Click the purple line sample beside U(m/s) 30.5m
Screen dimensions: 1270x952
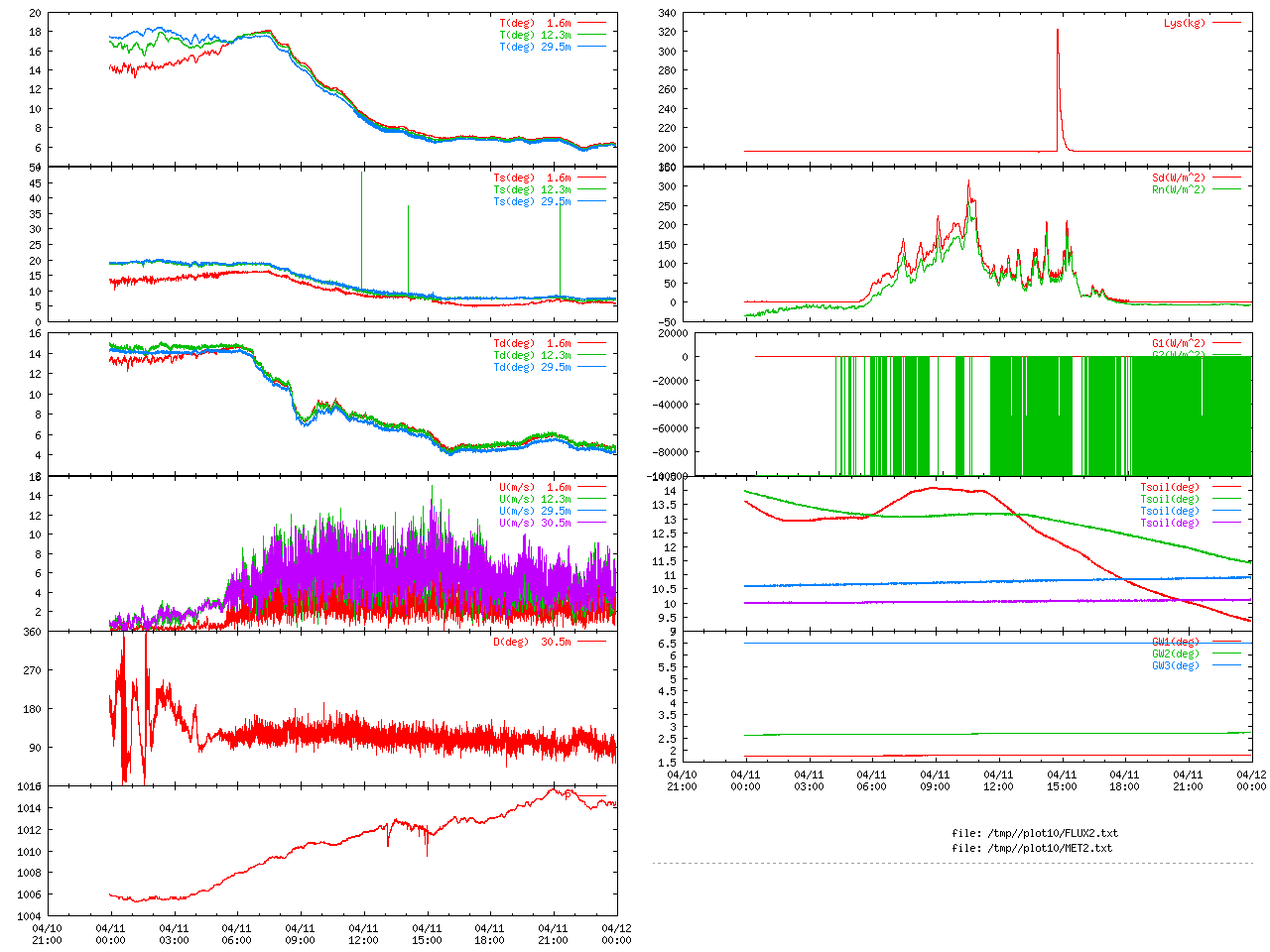591,523
